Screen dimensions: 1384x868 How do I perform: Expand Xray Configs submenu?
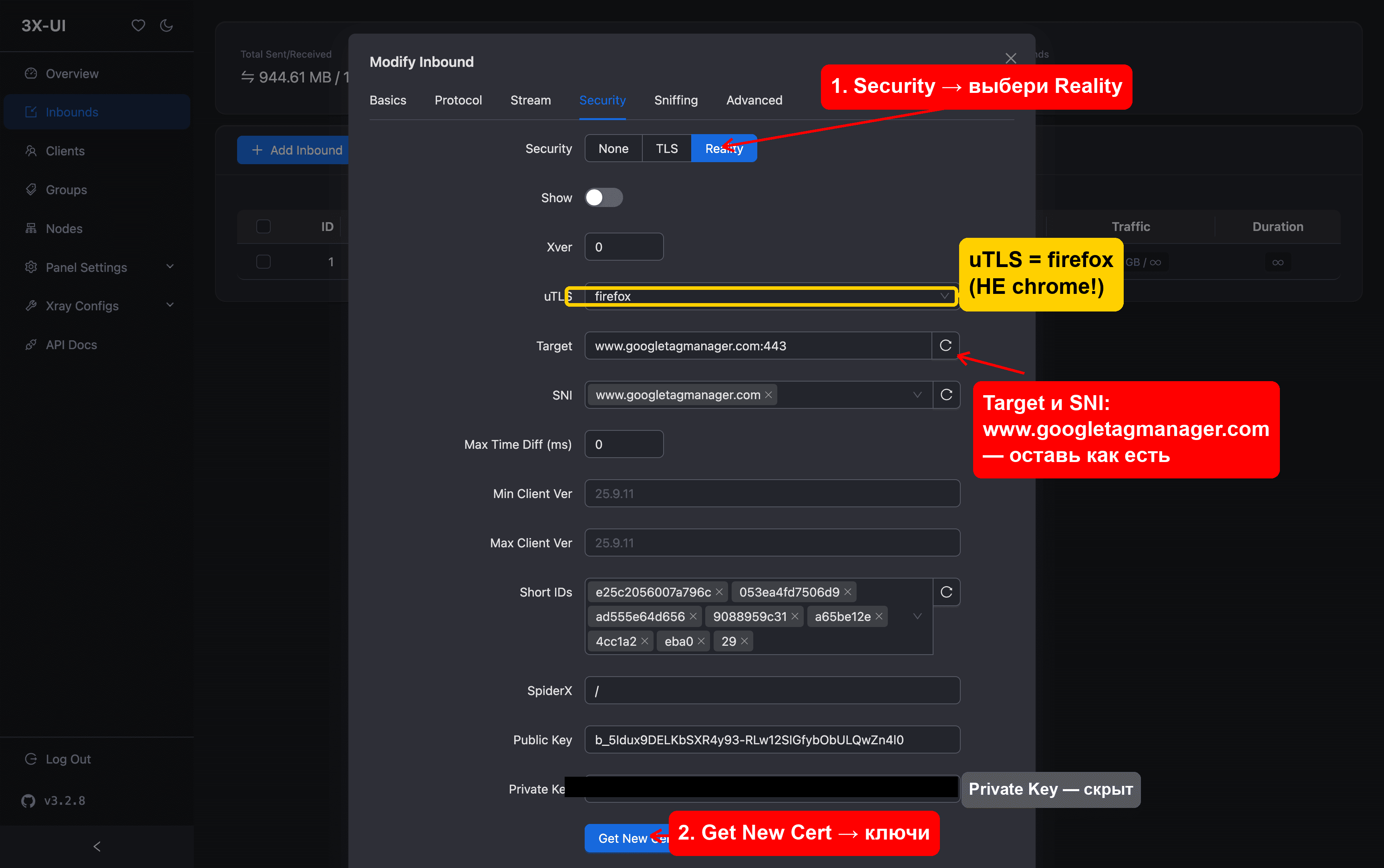pyautogui.click(x=170, y=305)
